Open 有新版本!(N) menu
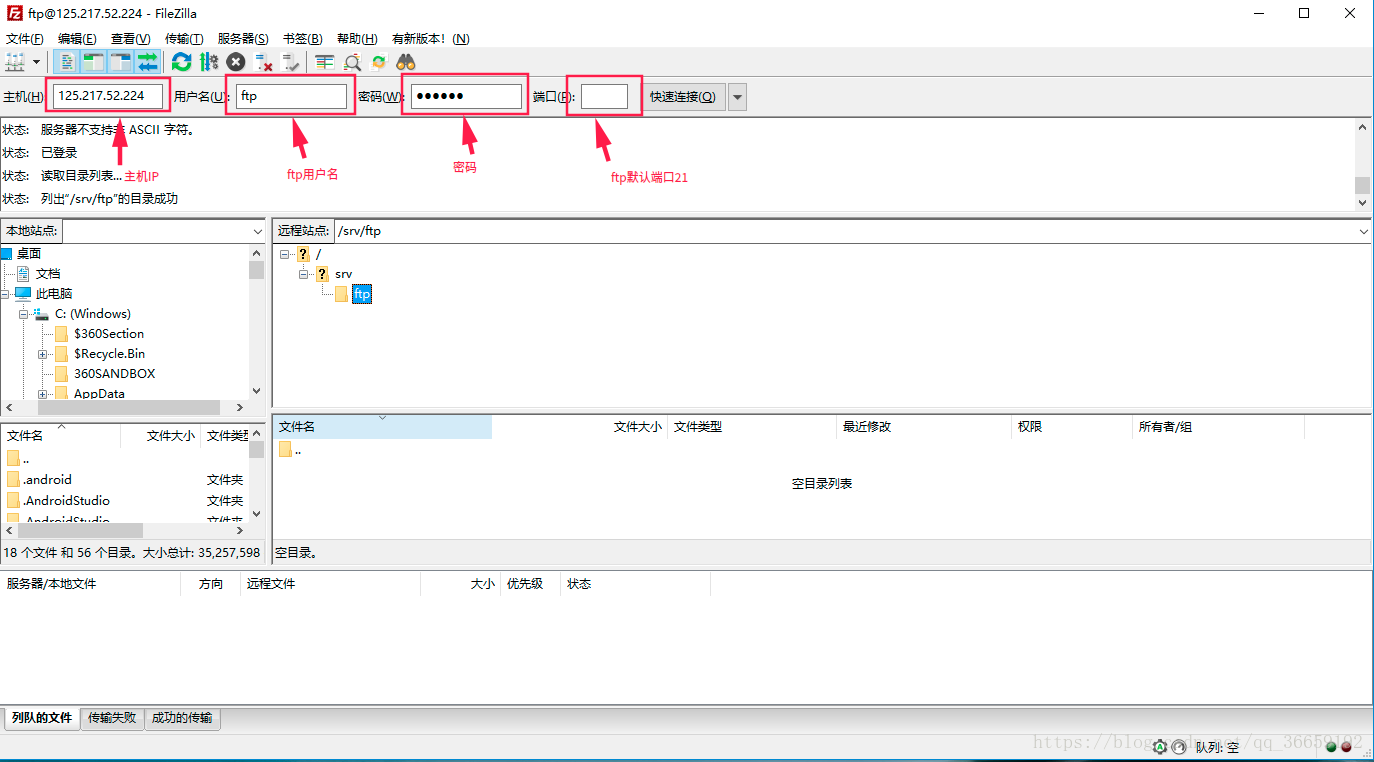Screen dimensions: 1374x762 [x=431, y=38]
